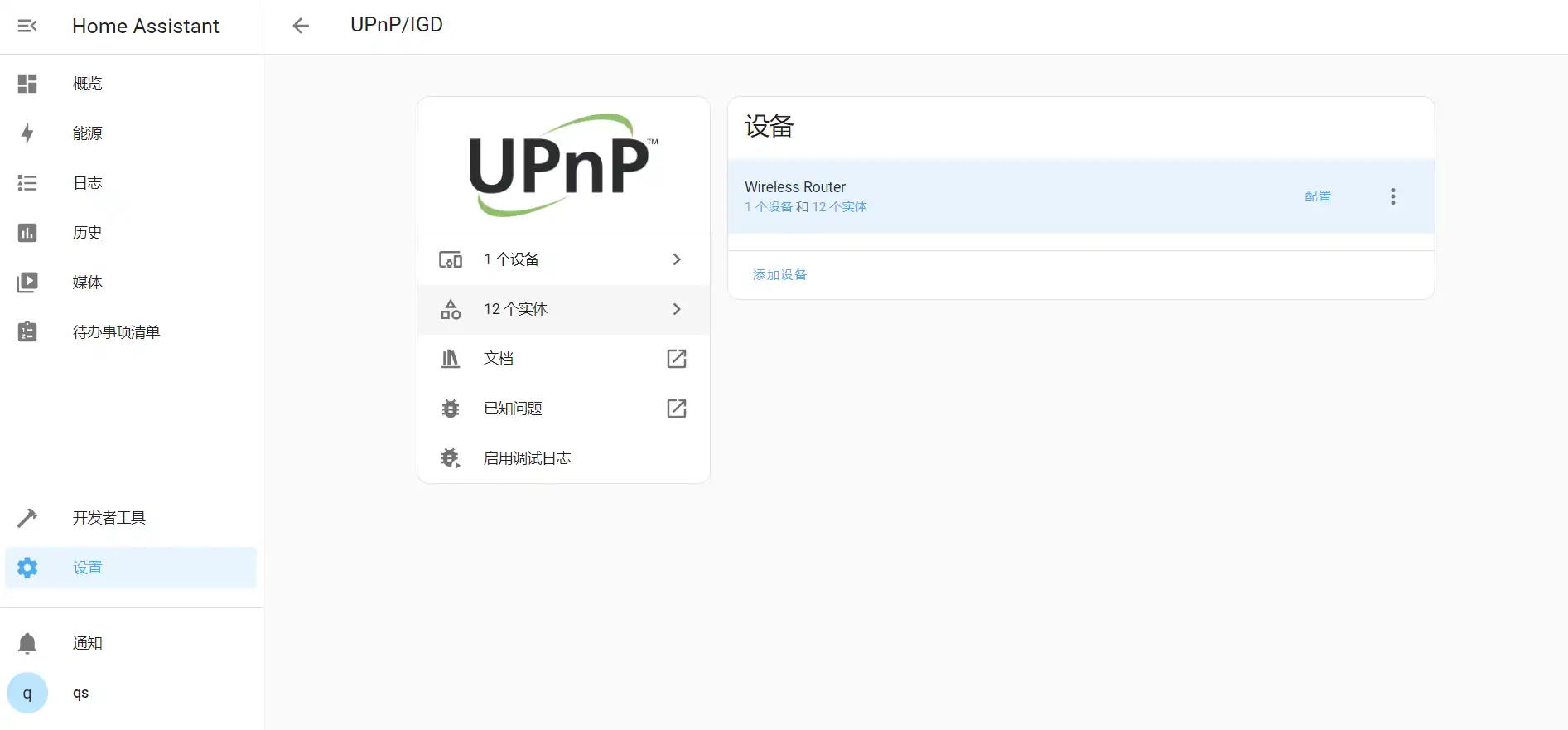The image size is (1568, 730).
Task: Open the 待办事项清单 to-do list icon
Action: click(27, 332)
